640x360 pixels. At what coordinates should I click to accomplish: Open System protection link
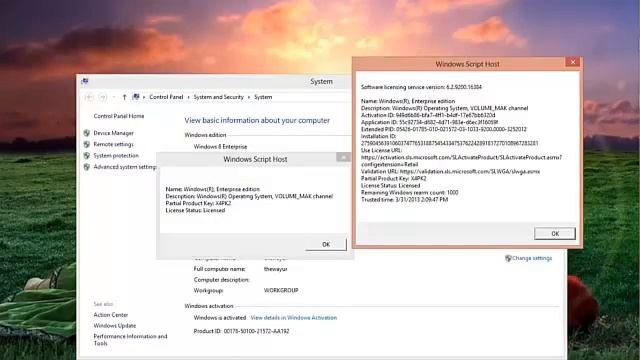(x=116, y=156)
